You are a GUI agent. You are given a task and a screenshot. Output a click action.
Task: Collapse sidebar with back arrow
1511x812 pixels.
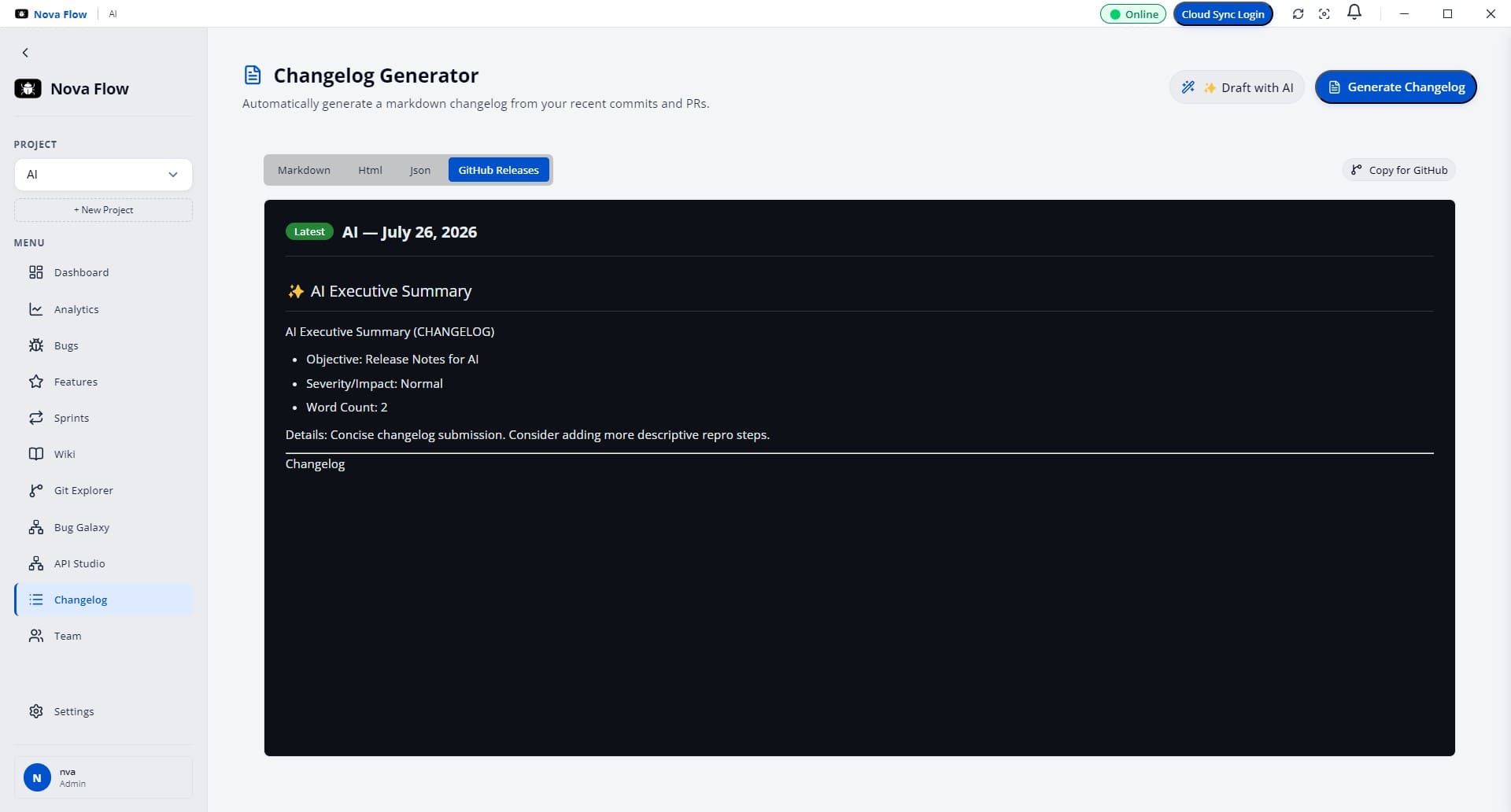pyautogui.click(x=25, y=53)
